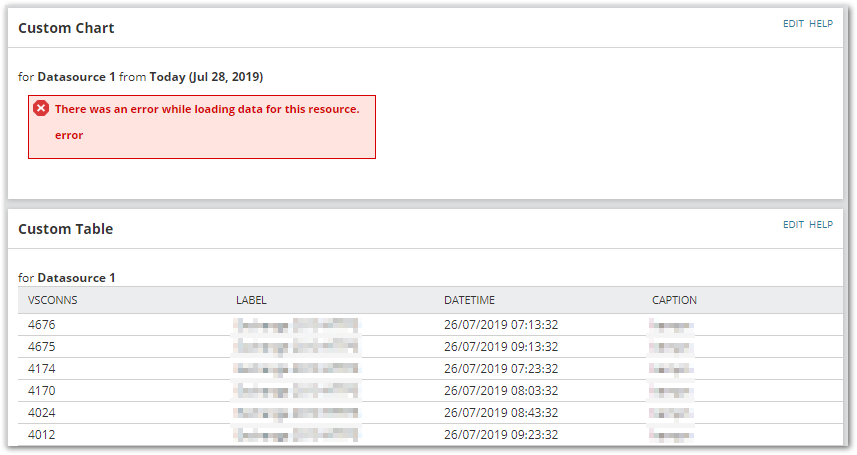Image resolution: width=857 pixels, height=455 pixels.
Task: Click the 4170 value in the table
Action: tap(42, 390)
